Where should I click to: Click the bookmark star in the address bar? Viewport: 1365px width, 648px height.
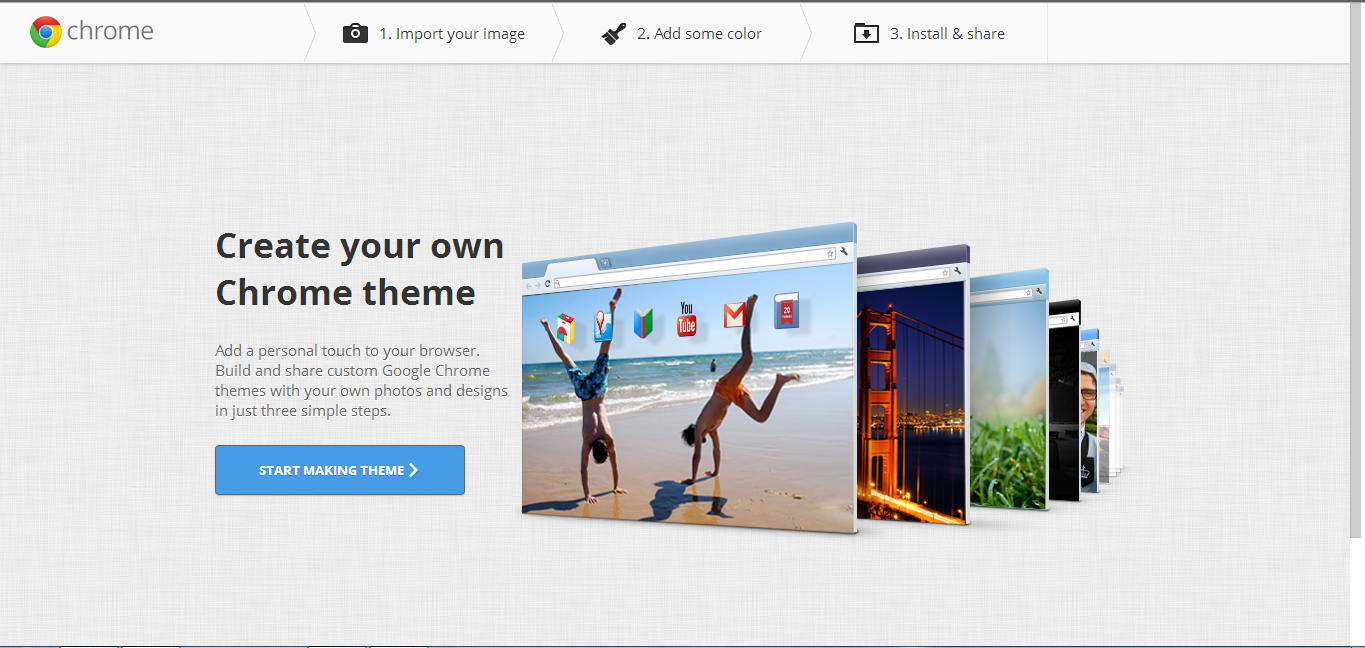point(830,252)
